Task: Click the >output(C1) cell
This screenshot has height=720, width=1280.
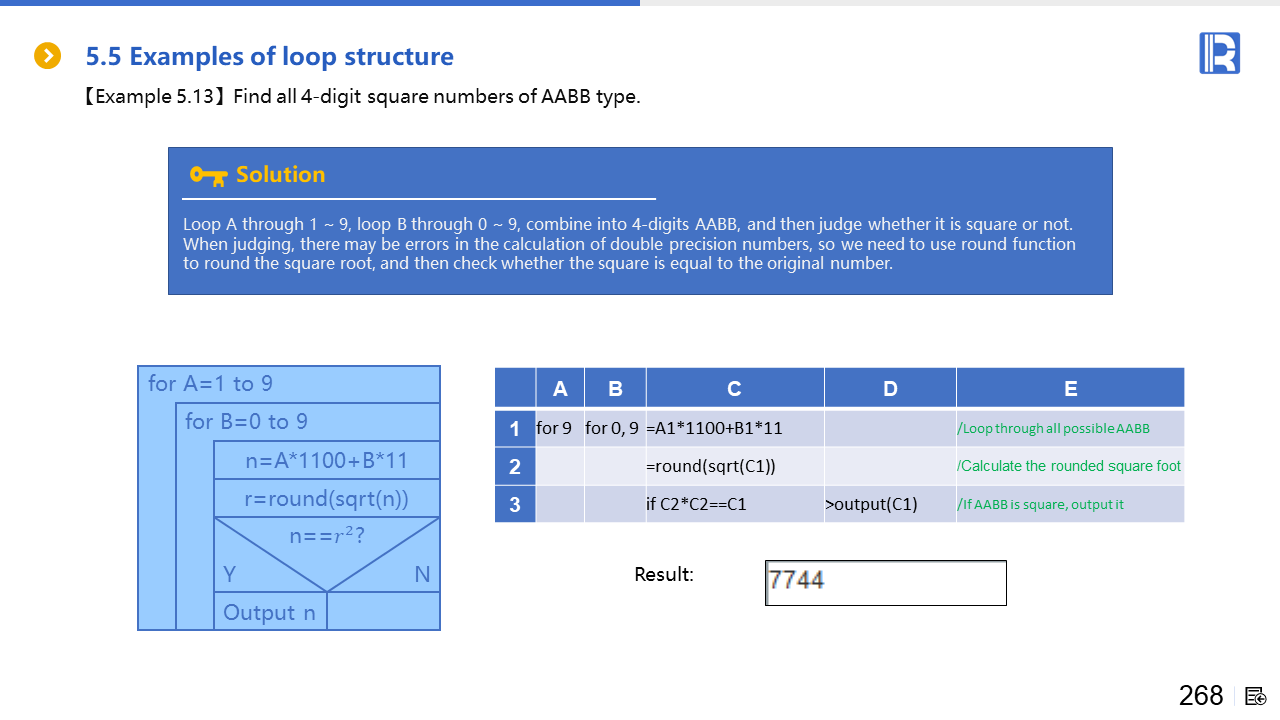Action: click(x=889, y=504)
